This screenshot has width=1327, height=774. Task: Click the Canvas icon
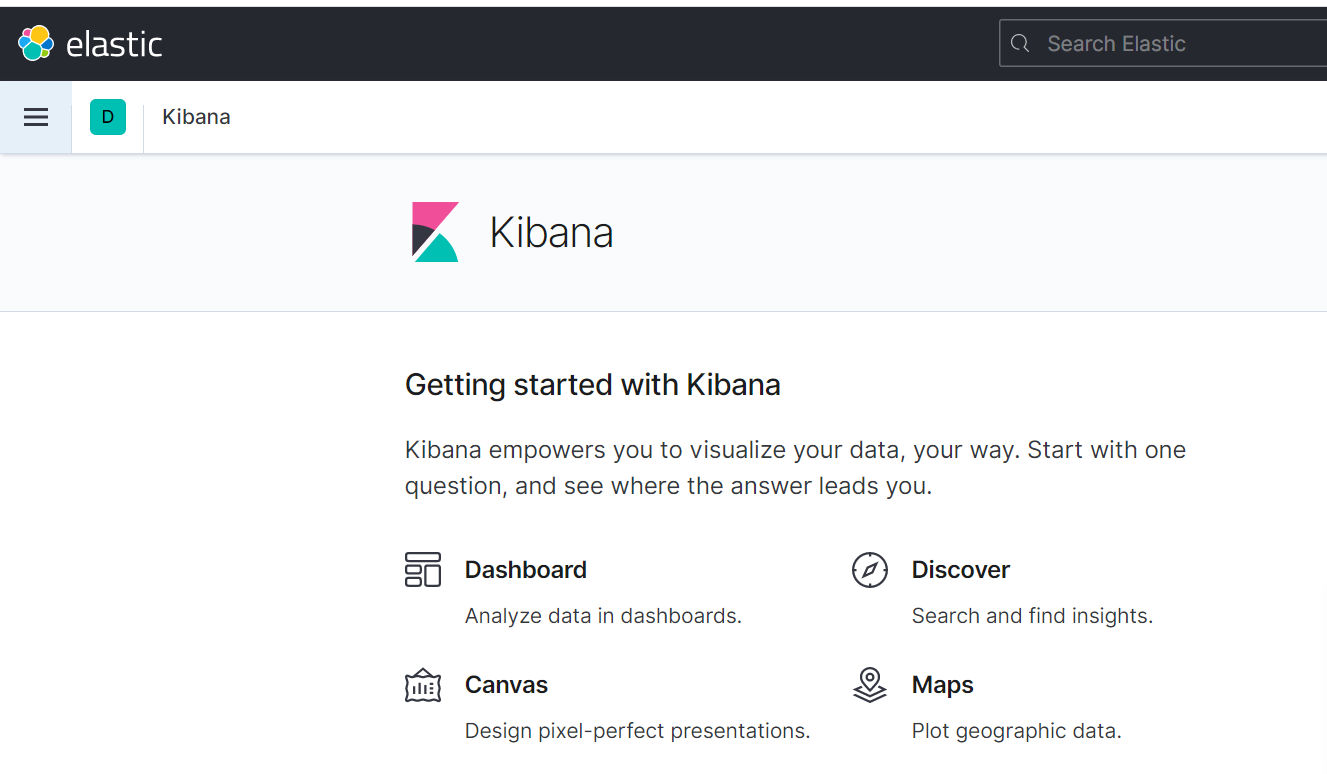[x=423, y=685]
